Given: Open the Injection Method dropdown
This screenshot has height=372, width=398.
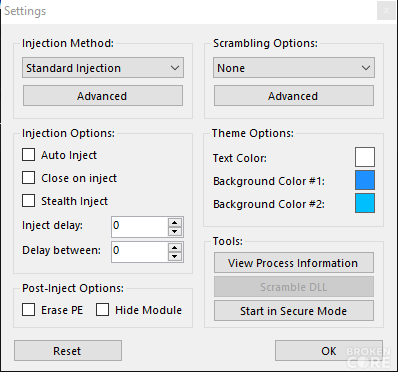Looking at the screenshot, I should coord(103,68).
